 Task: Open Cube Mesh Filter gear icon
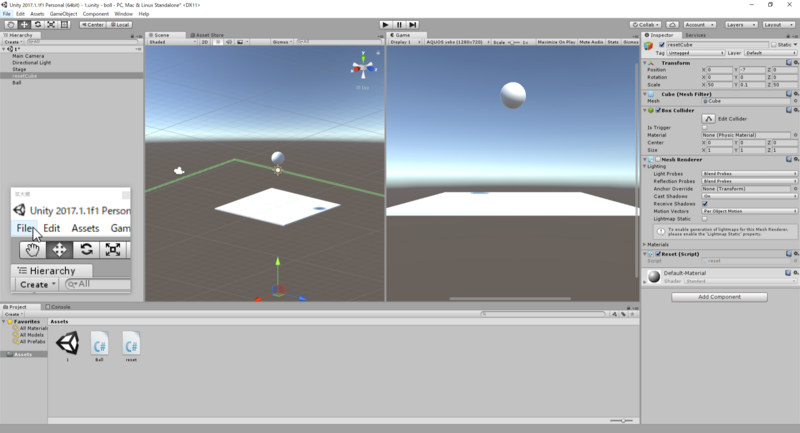pos(796,94)
